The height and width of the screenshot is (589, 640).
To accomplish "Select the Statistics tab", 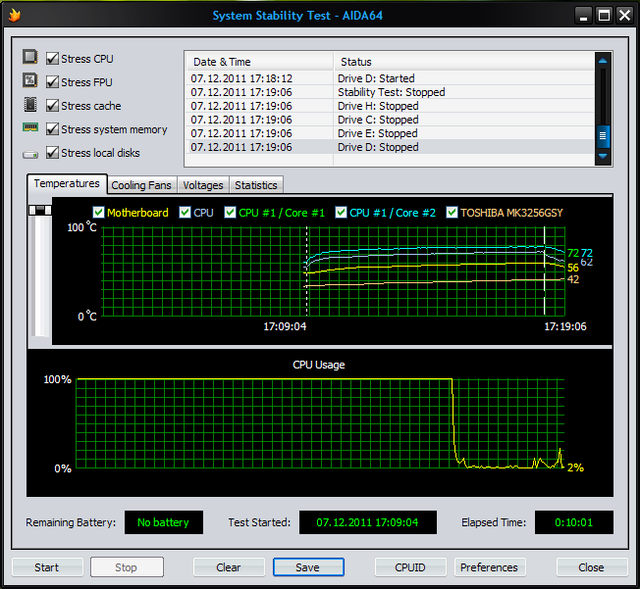I will click(x=256, y=185).
